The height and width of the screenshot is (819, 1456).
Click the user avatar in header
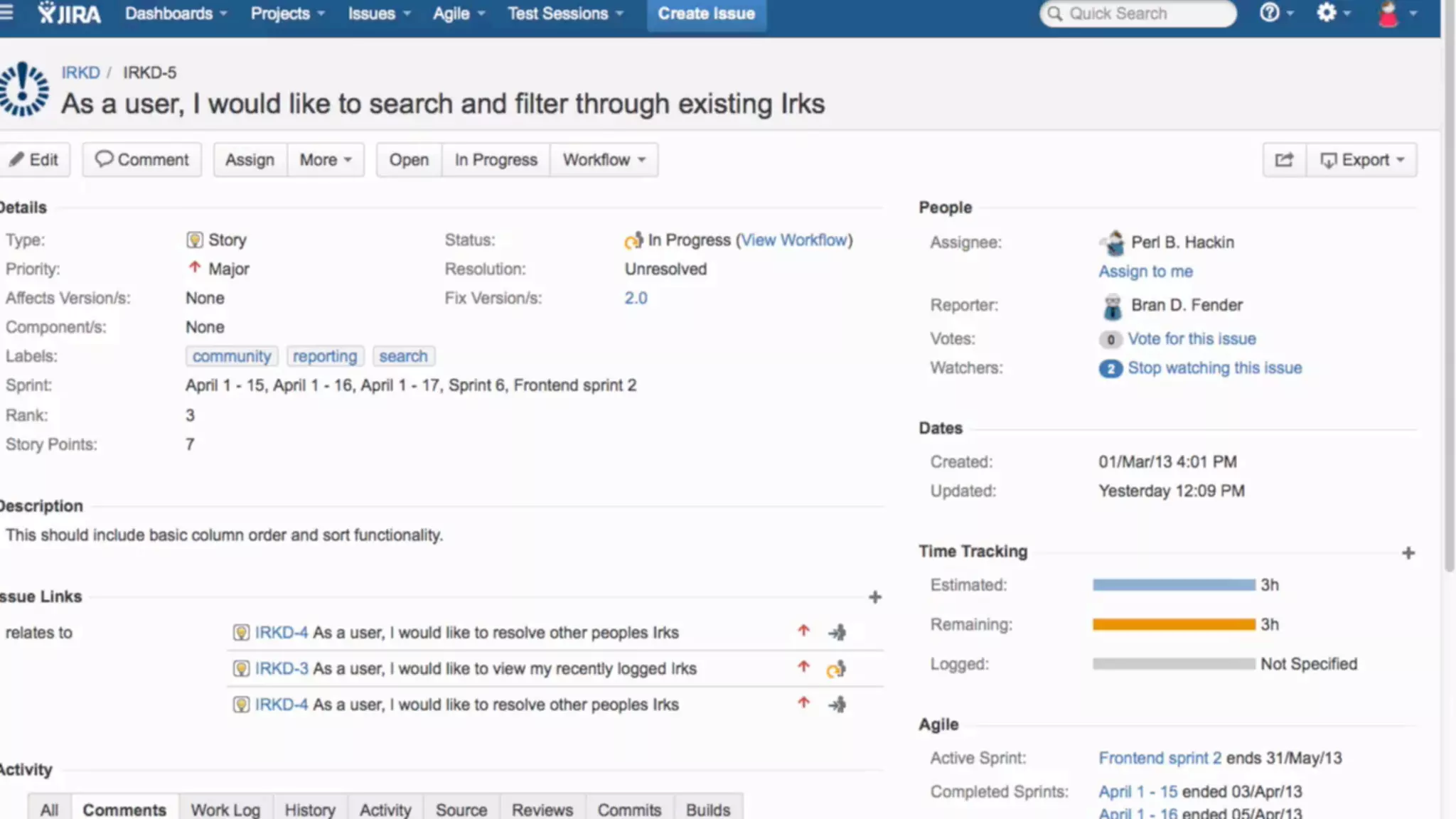coord(1388,14)
